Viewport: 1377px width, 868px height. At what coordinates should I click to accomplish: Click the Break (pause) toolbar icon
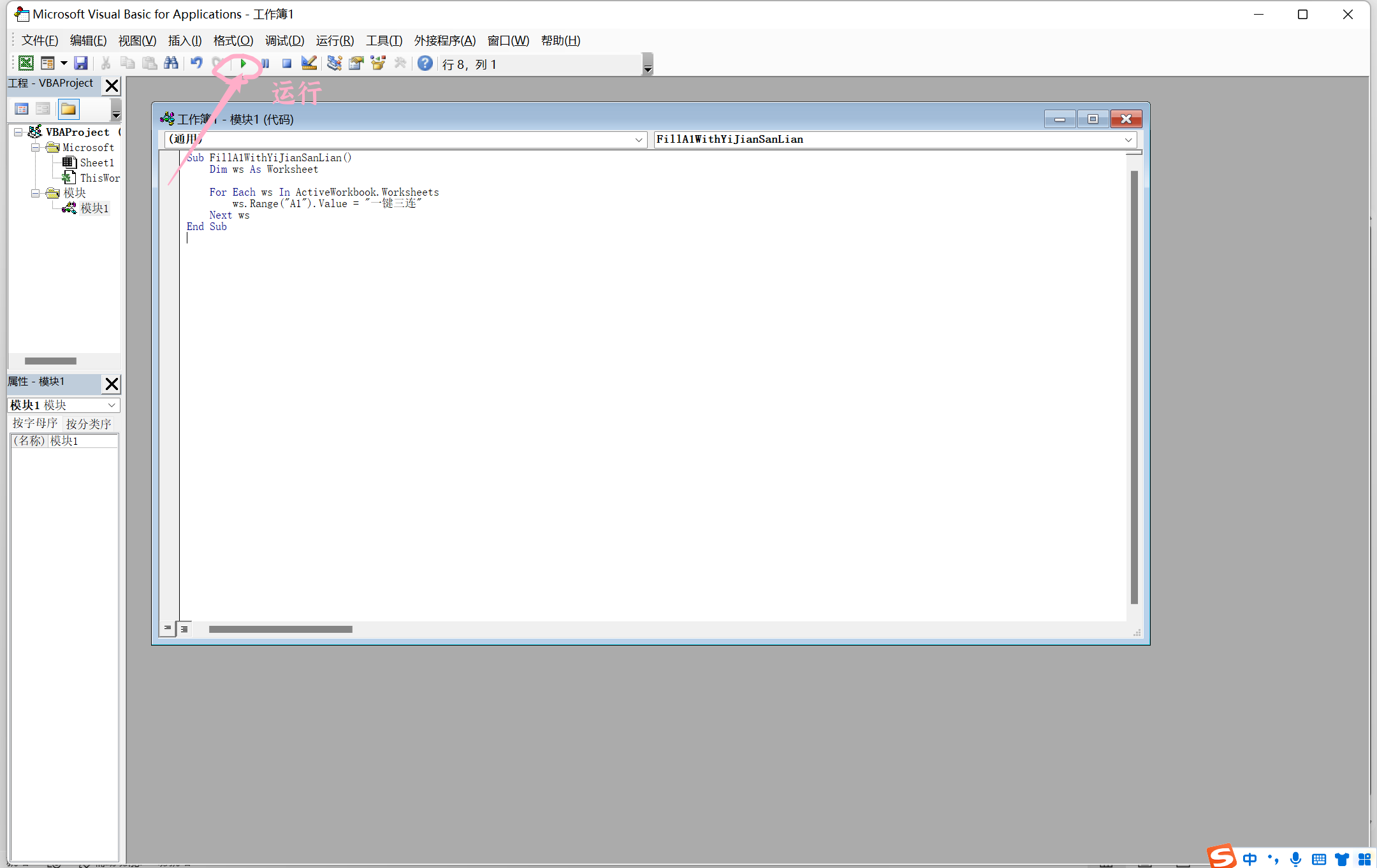pyautogui.click(x=265, y=63)
